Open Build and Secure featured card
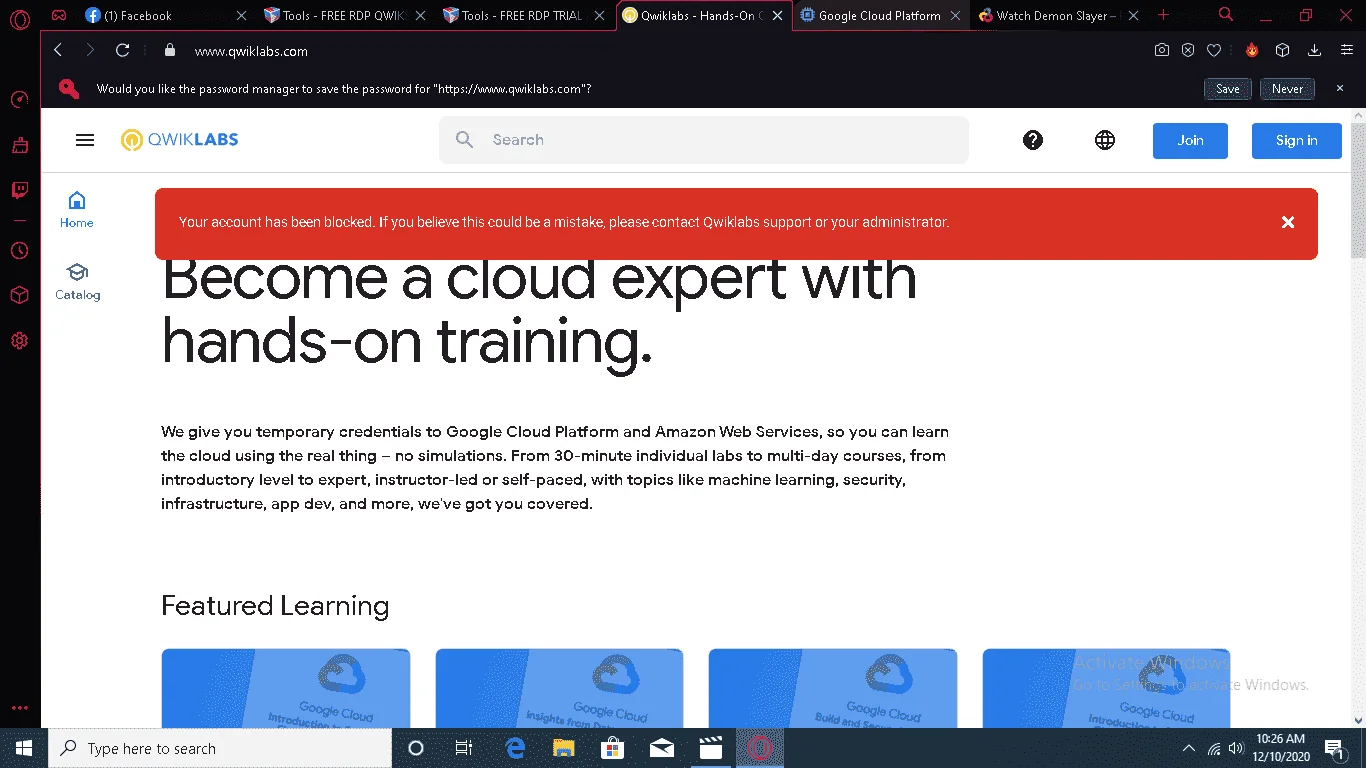The image size is (1366, 768). [x=833, y=688]
